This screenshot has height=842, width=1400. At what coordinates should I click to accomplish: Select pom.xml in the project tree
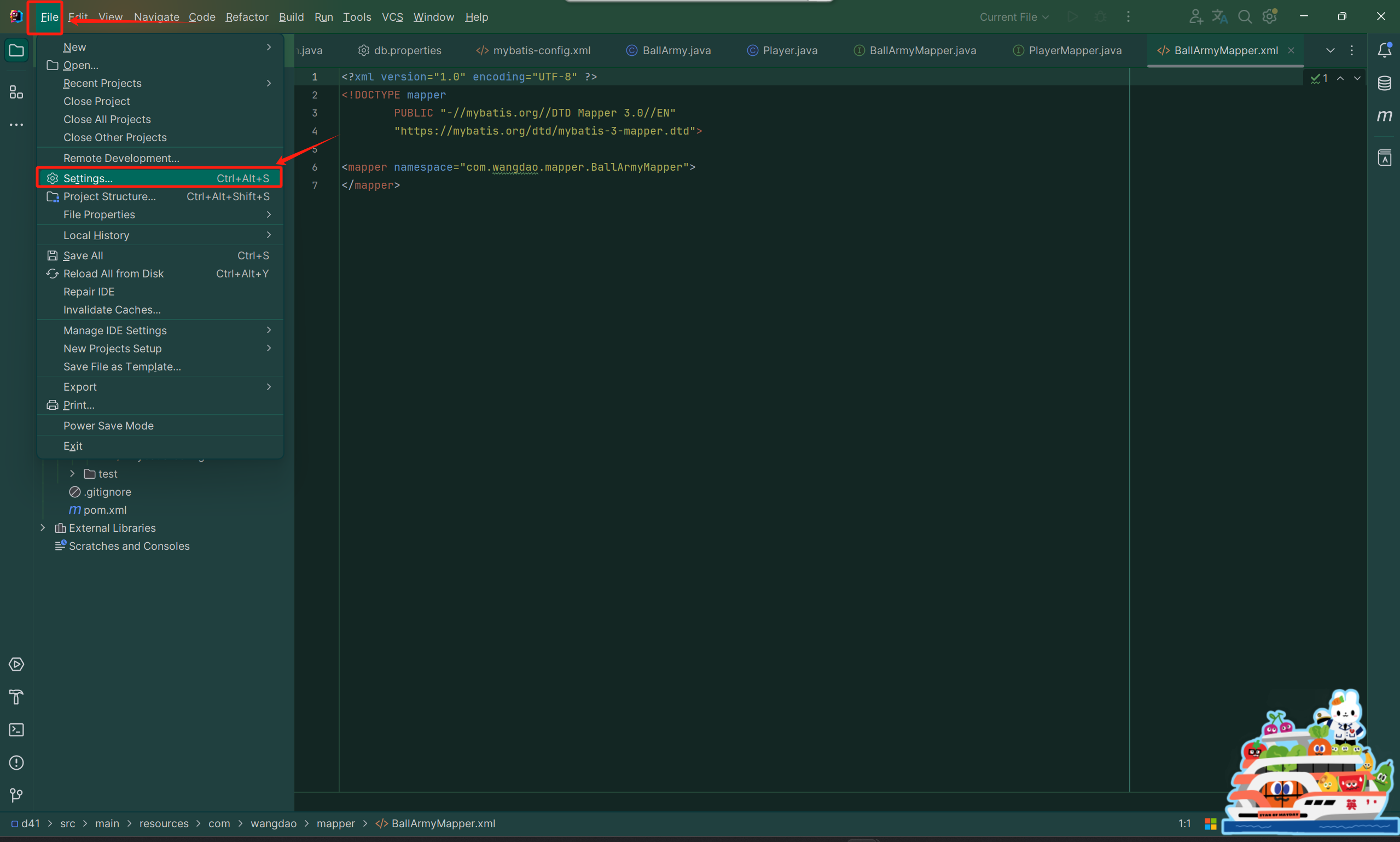(105, 509)
